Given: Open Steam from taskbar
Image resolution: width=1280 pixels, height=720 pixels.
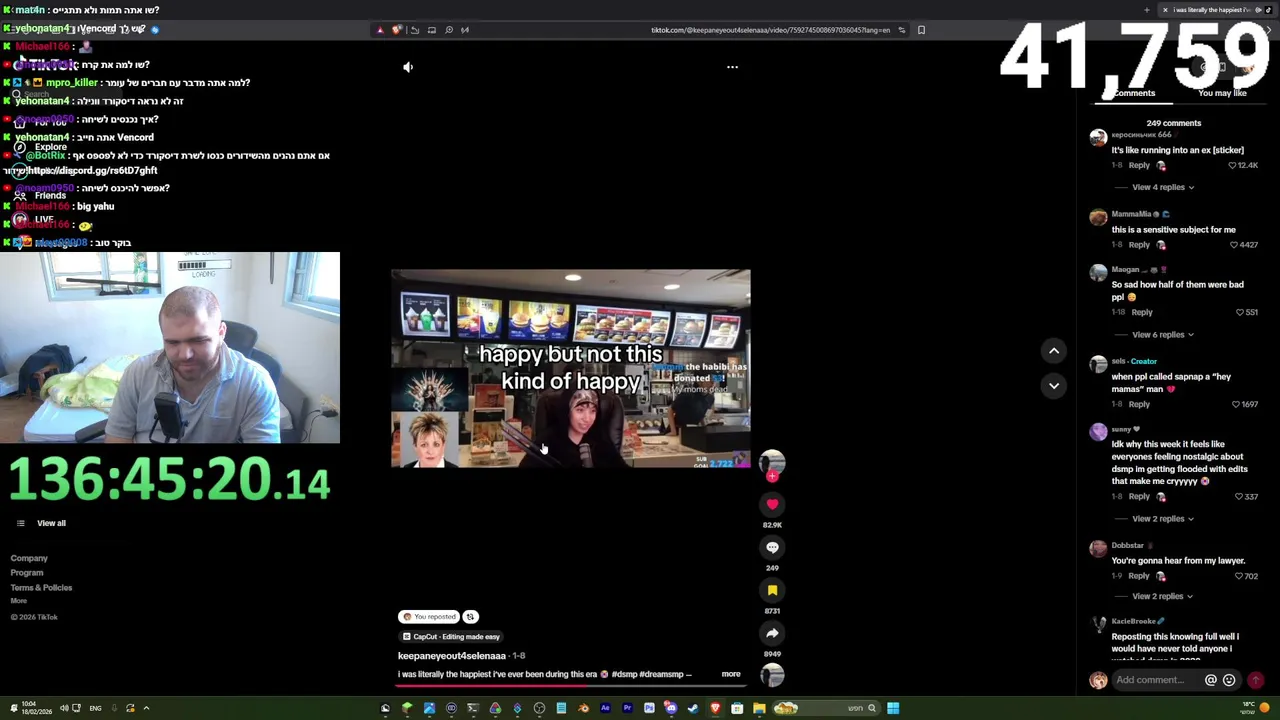Looking at the screenshot, I should [693, 708].
